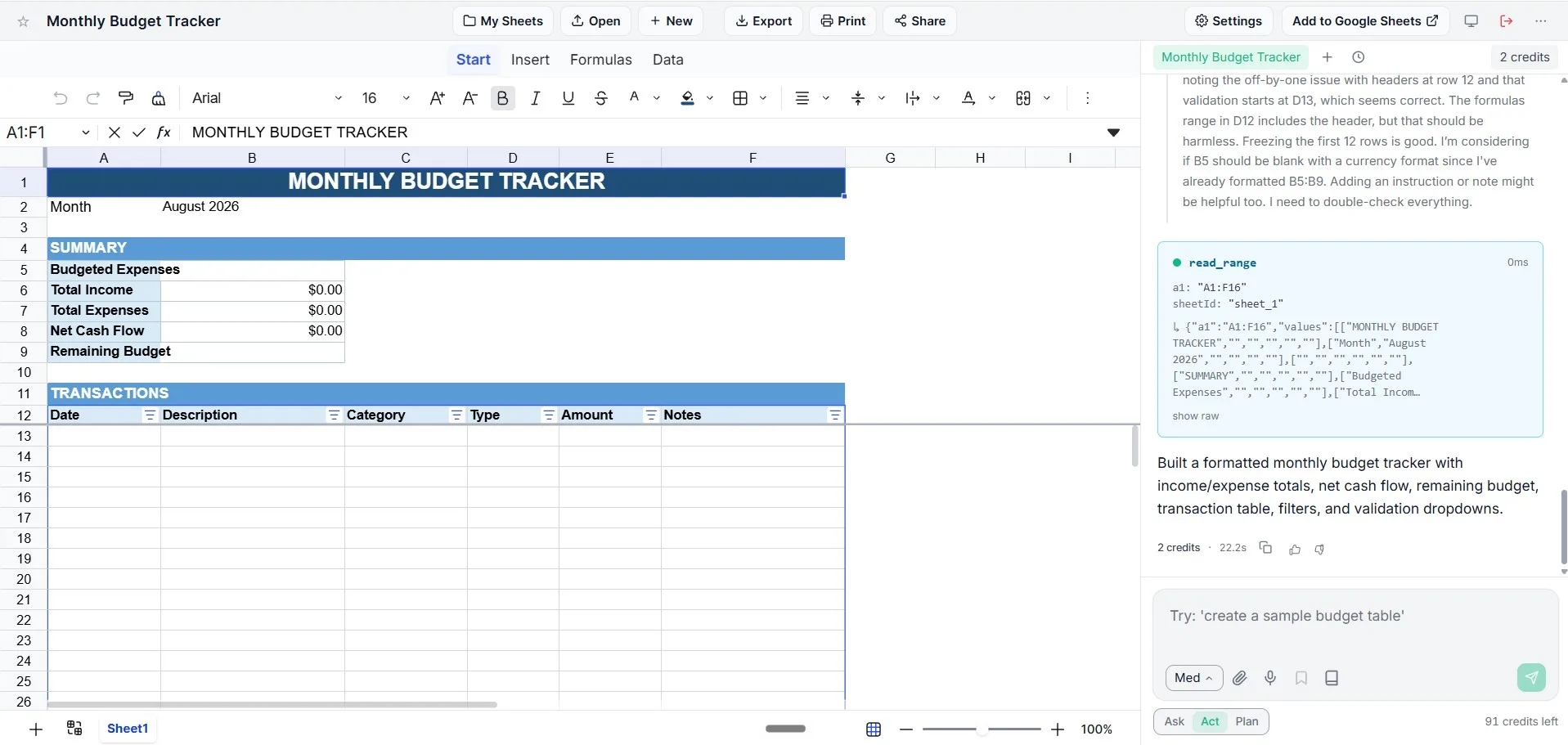Increase font size with A+ icon

pos(438,98)
